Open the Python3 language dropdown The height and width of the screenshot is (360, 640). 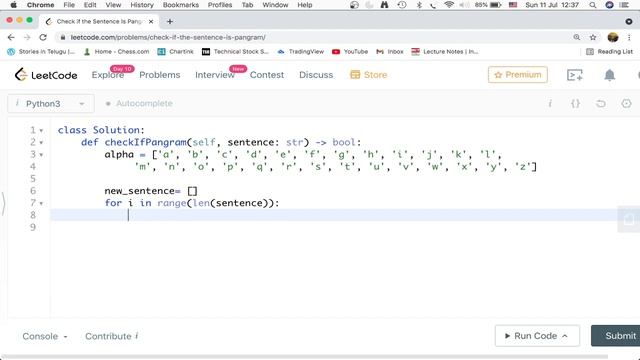(x=51, y=104)
